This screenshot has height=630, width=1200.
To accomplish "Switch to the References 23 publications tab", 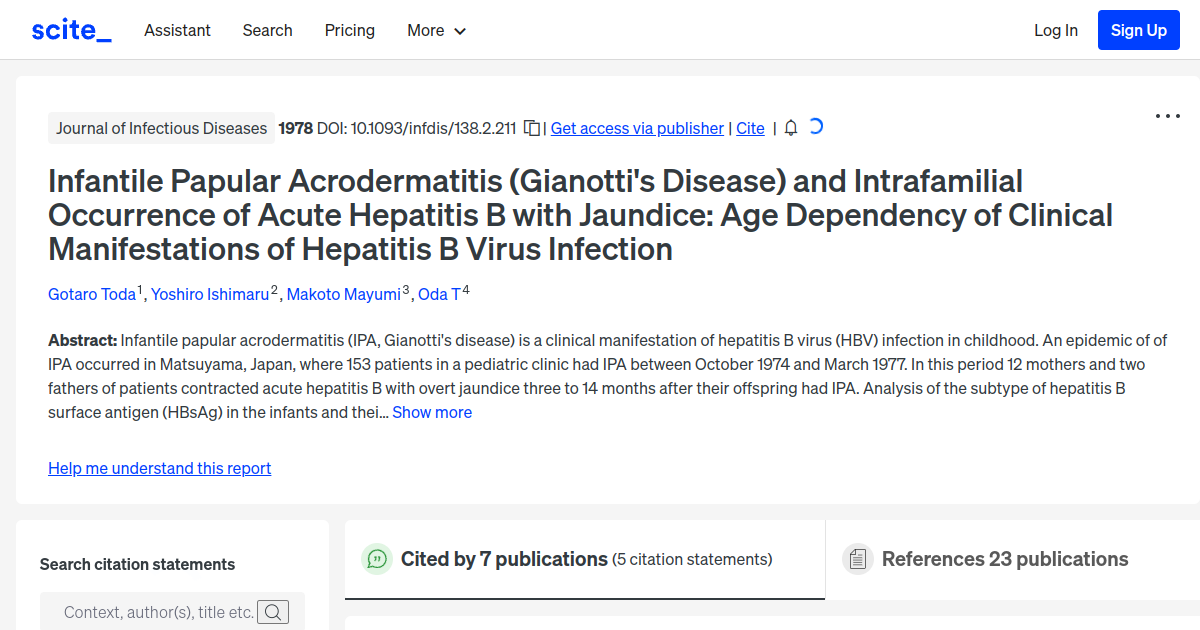I will coord(1004,558).
